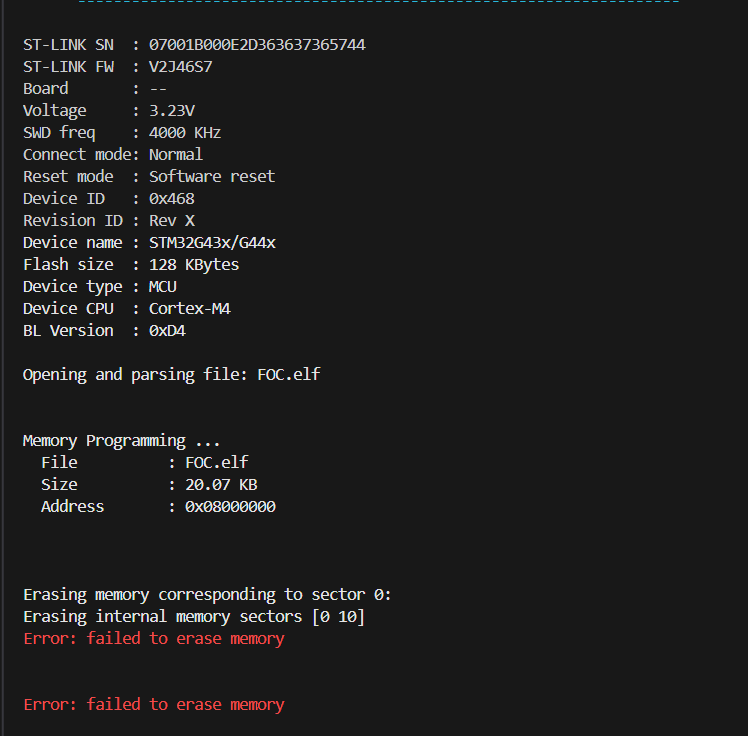748x736 pixels.
Task: Click the Connect mode Normal text
Action: pos(176,155)
